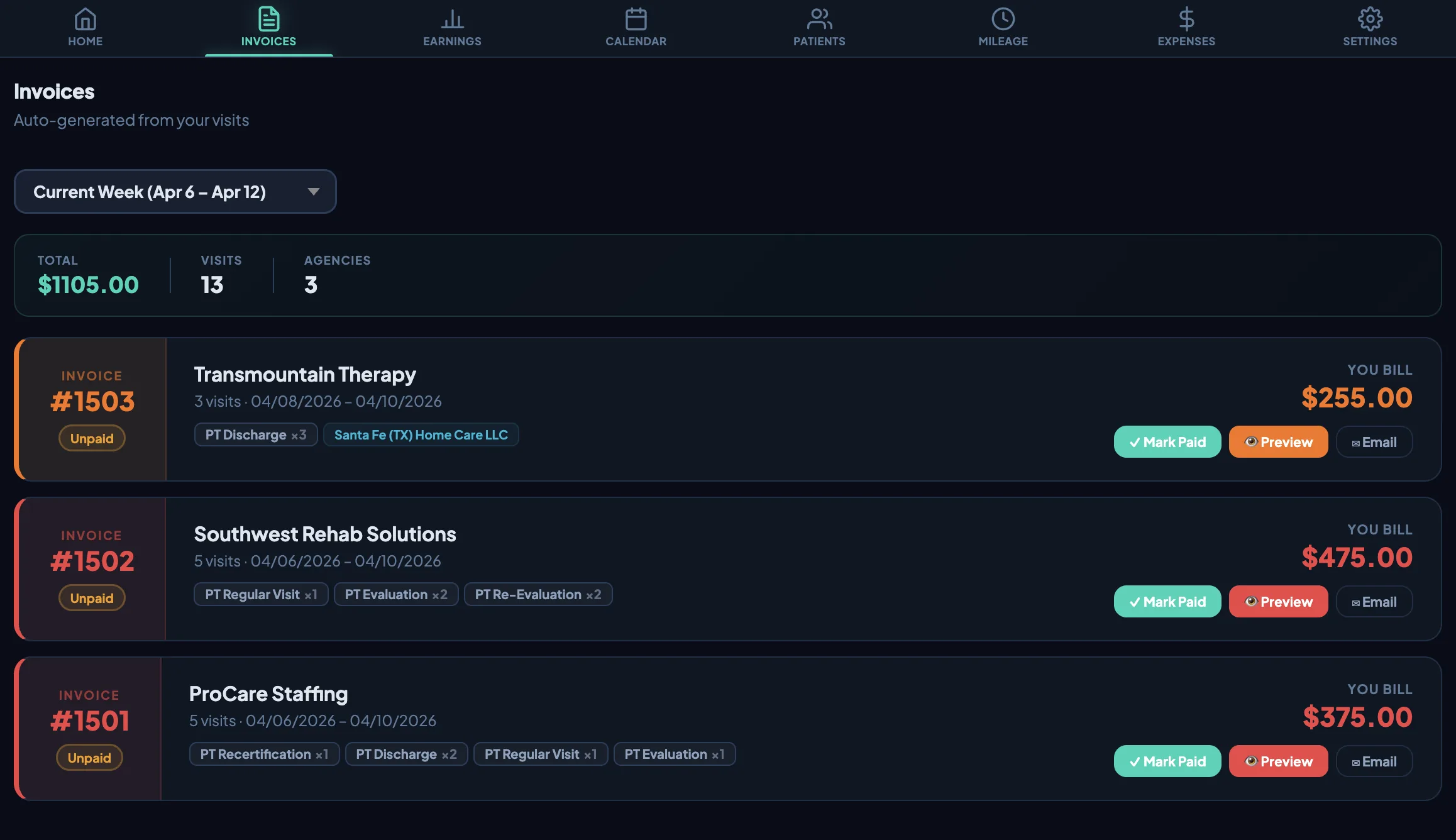The image size is (1456, 840).
Task: Click PT Regular Visit ×1 tag on Southwest Rehab
Action: click(261, 594)
